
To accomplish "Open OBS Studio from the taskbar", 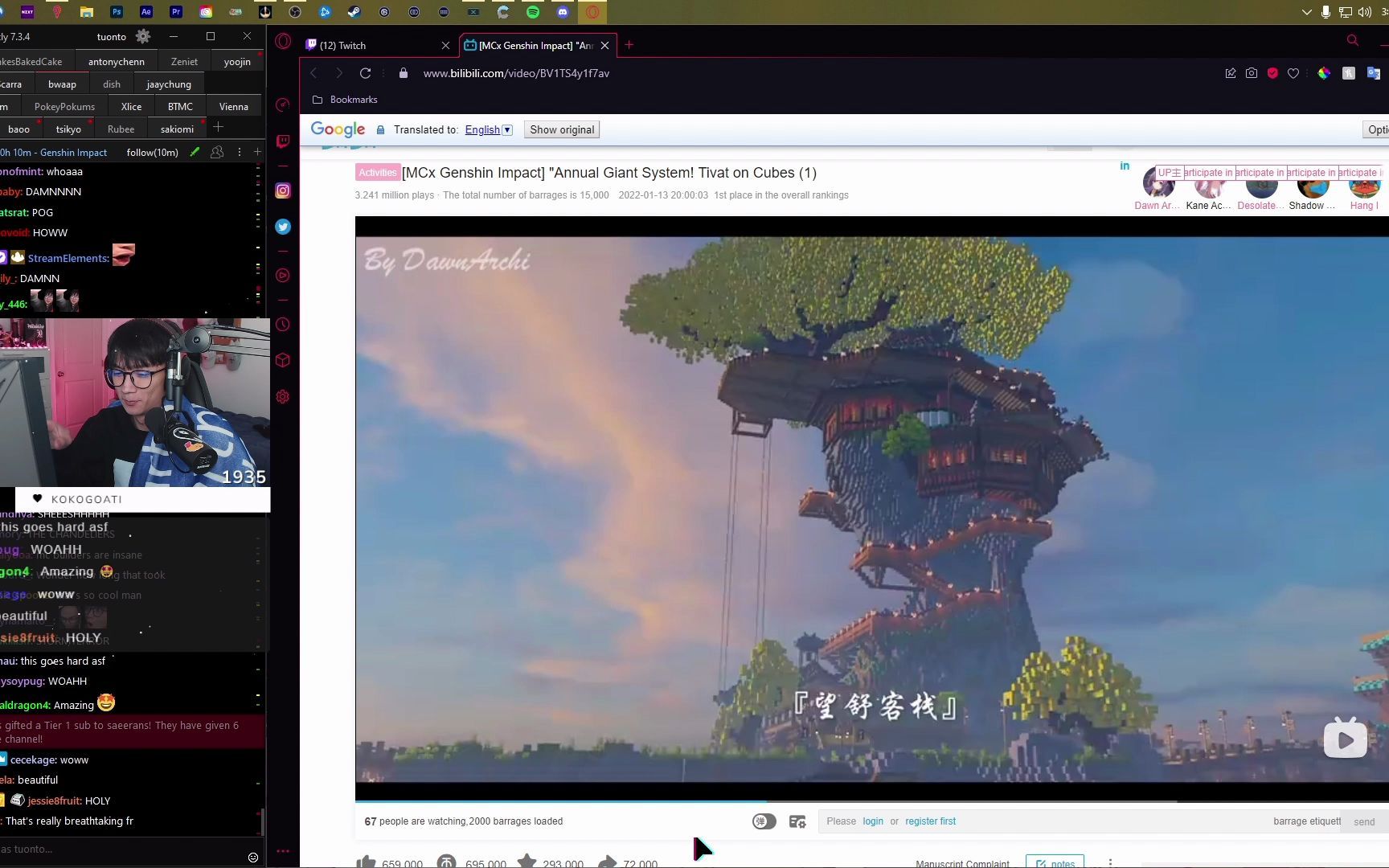I will 295,12.
